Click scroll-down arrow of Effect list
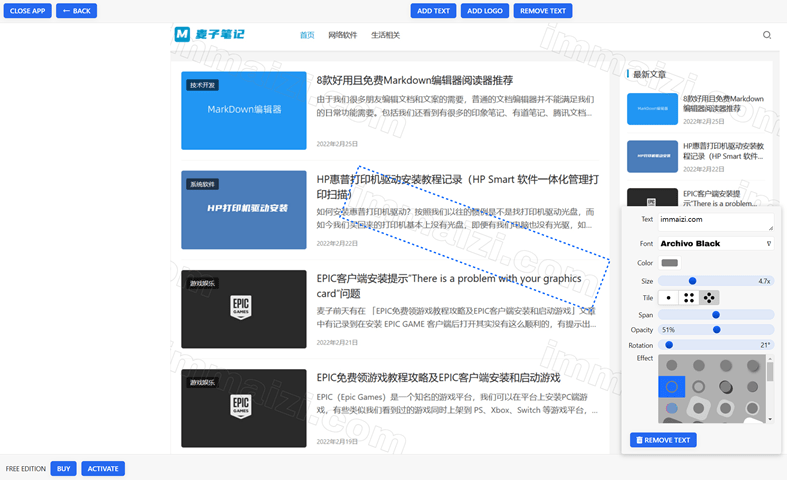This screenshot has width=787, height=480. (x=770, y=419)
